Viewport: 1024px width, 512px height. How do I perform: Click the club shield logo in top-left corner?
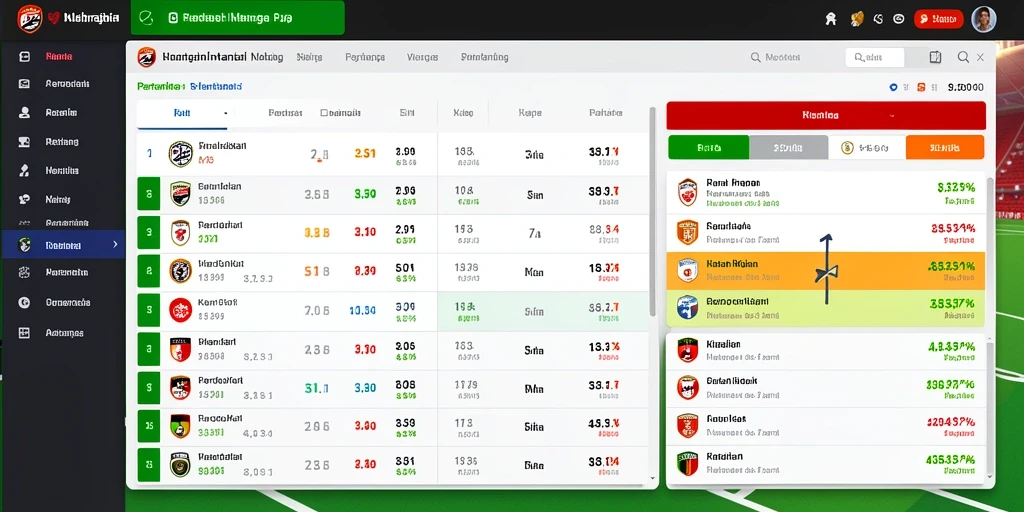29,18
